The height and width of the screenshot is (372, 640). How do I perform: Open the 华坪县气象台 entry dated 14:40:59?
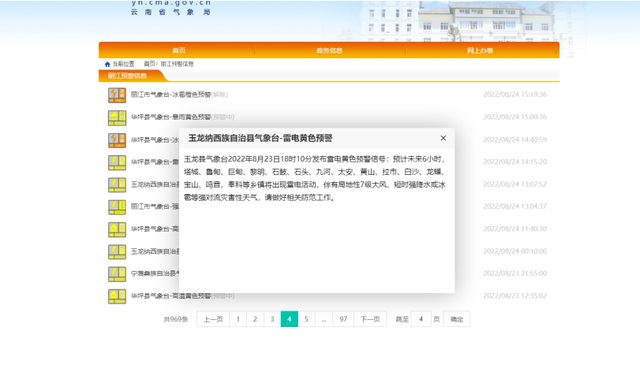(155, 140)
